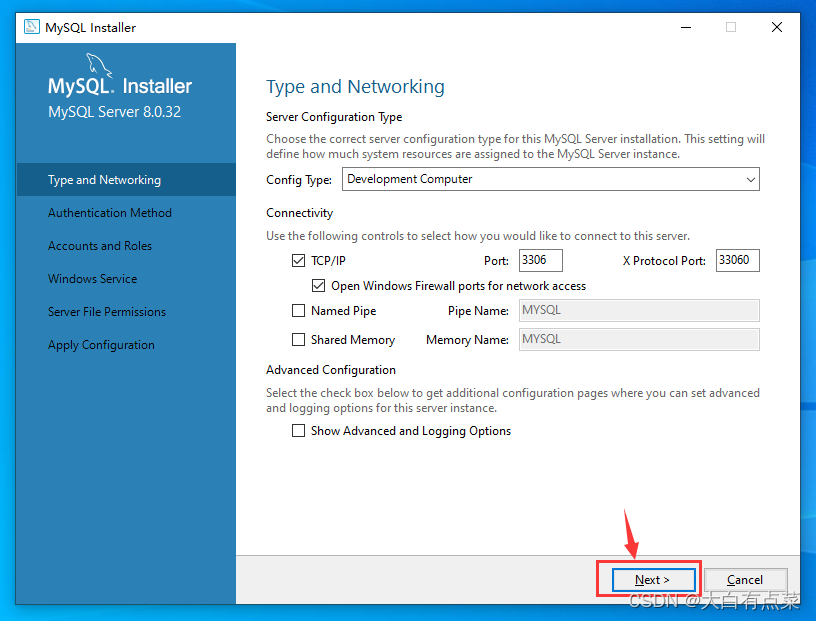Viewport: 816px width, 621px height.
Task: Minimize the MySQL Installer window
Action: click(x=686, y=27)
